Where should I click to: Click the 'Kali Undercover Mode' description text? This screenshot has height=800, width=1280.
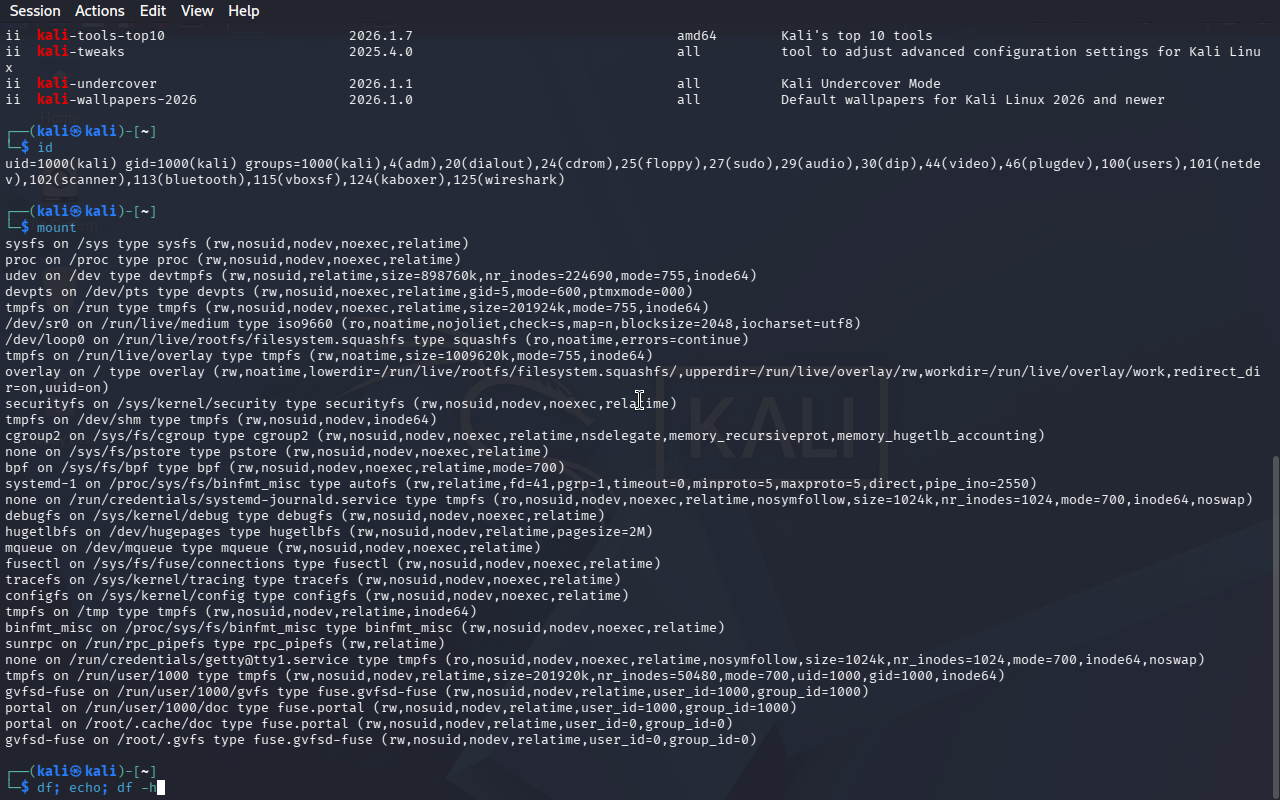(x=860, y=84)
